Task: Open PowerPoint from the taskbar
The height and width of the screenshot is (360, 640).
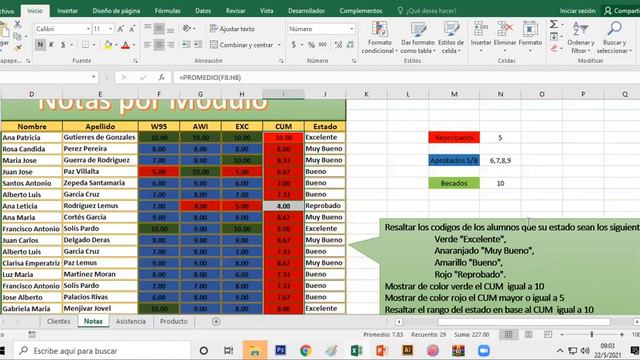Action: 382,351
